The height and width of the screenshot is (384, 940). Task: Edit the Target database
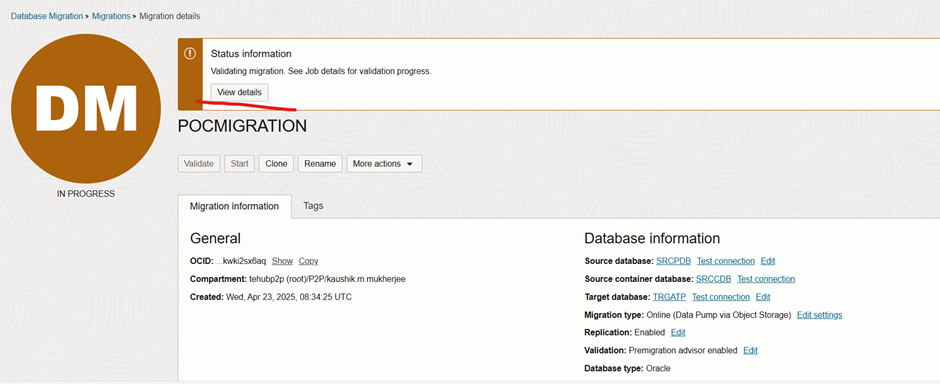pyautogui.click(x=763, y=297)
